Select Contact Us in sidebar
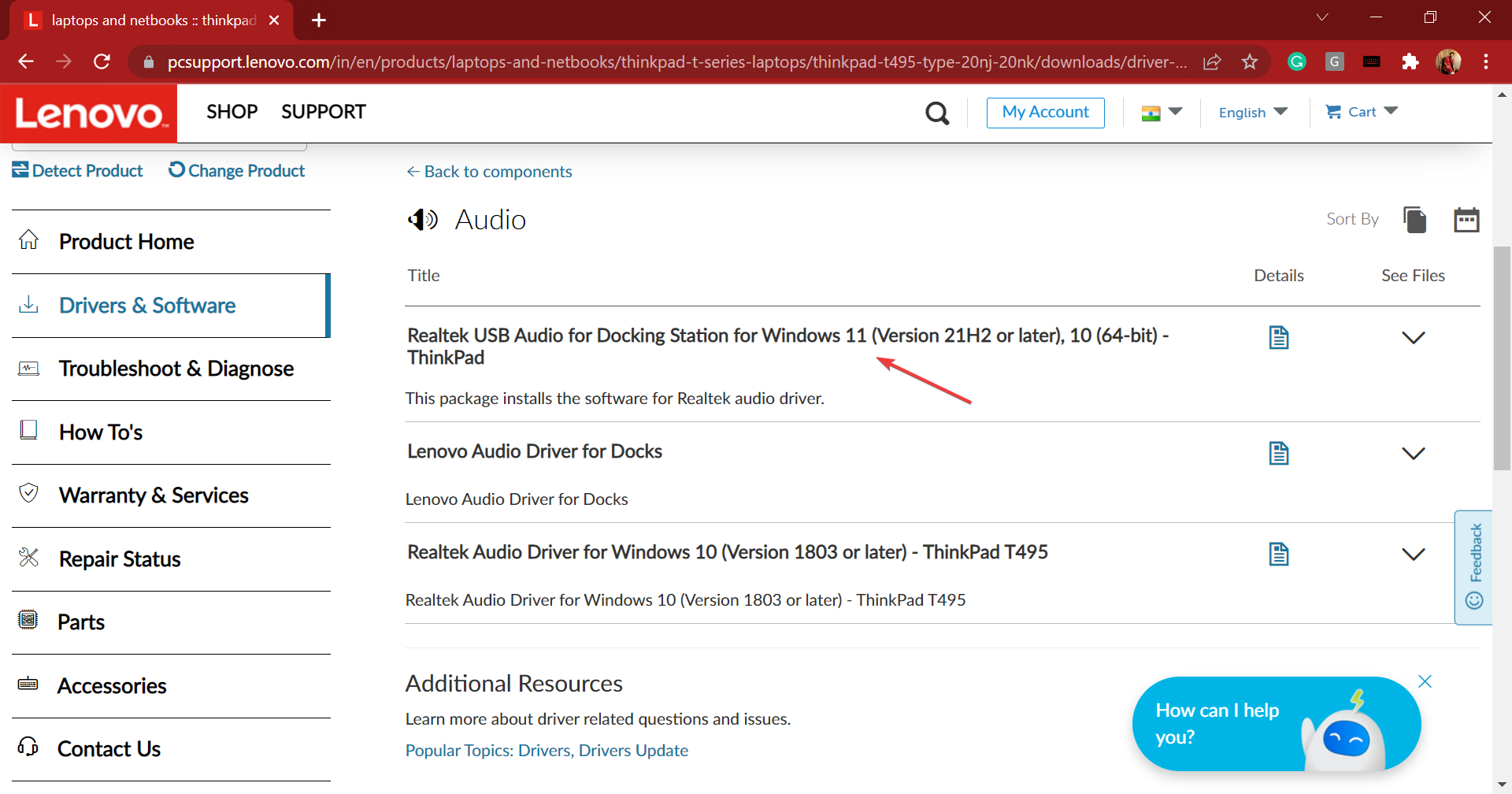This screenshot has height=794, width=1512. click(x=171, y=749)
